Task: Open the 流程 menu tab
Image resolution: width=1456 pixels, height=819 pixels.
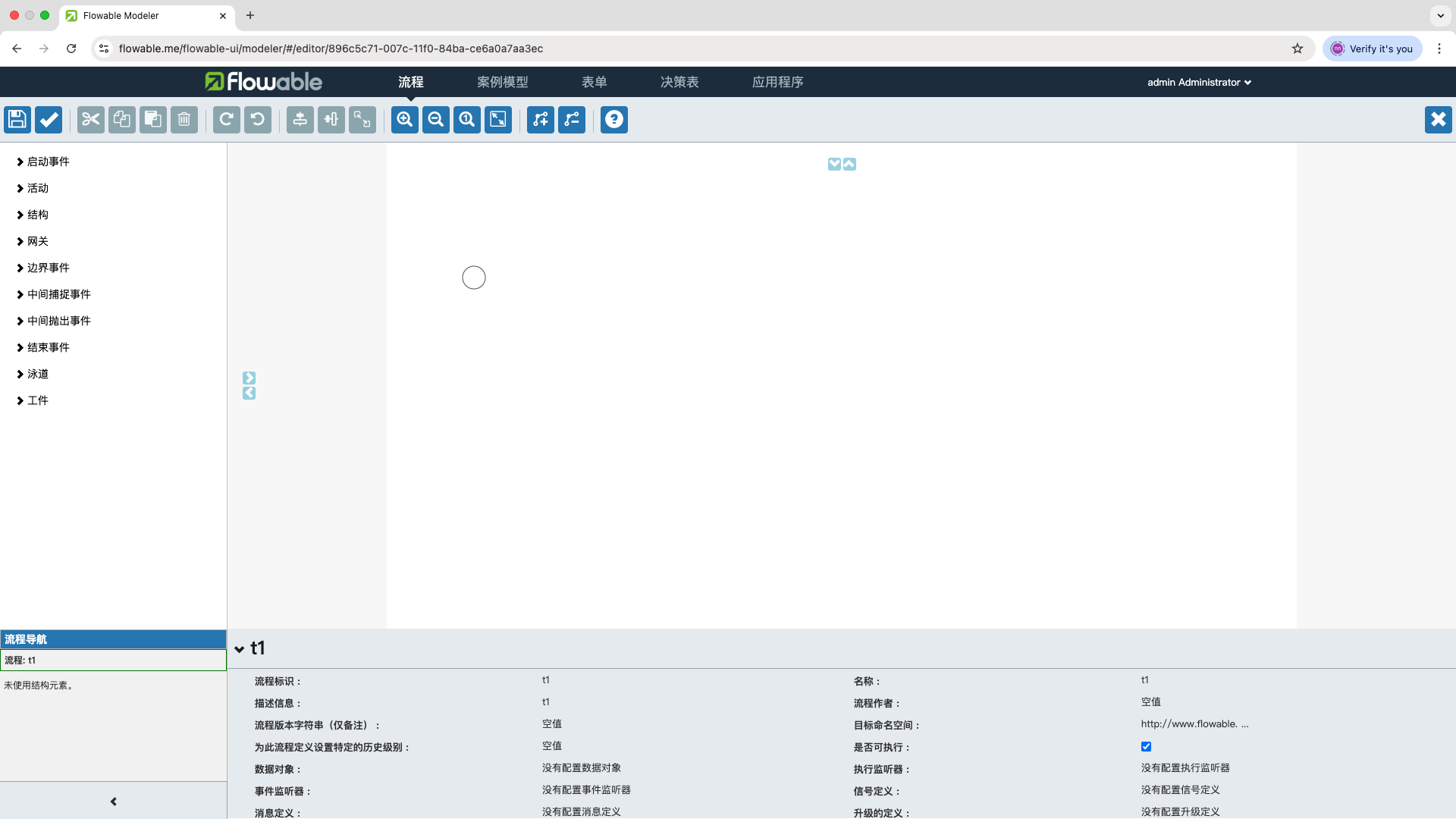Action: [x=409, y=82]
